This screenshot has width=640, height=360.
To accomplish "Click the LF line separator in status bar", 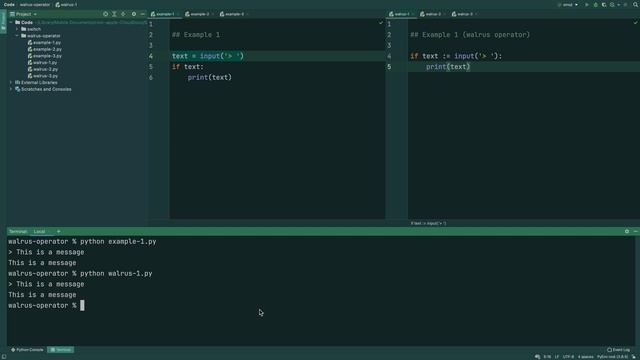I will tap(557, 357).
